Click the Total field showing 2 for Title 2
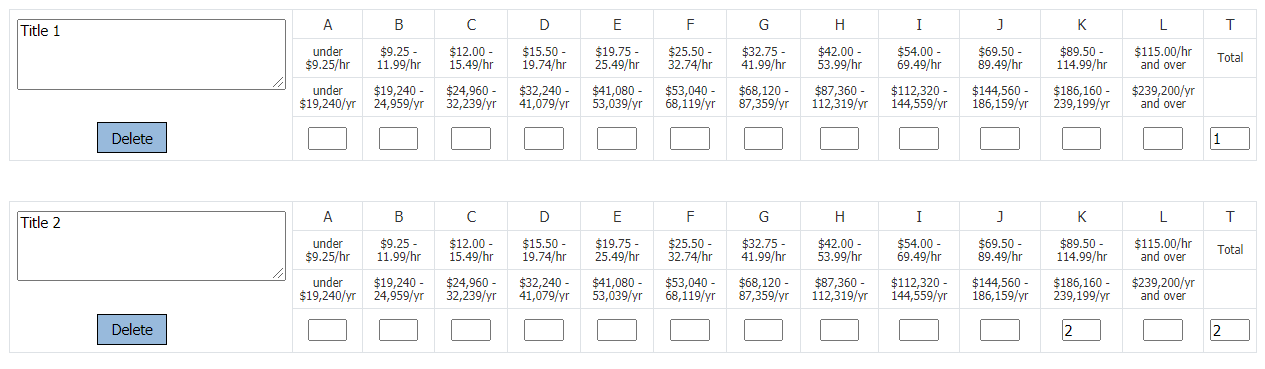Screen dimensions: 1265x369 1230,330
